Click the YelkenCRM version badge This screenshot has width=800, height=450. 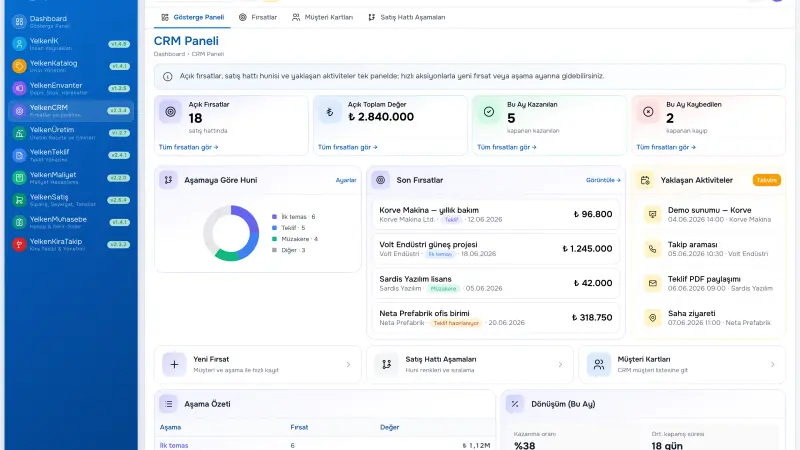(x=118, y=111)
